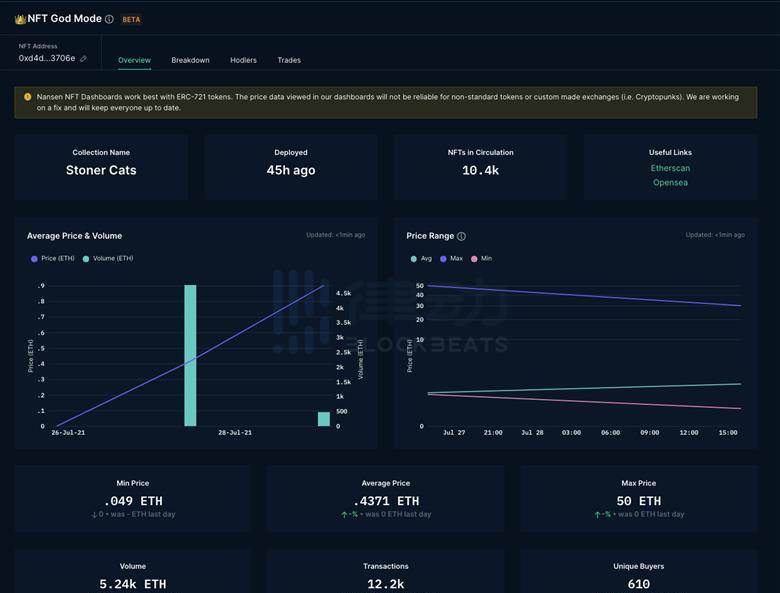
Task: Click the .049 ETH min price value
Action: point(133,501)
